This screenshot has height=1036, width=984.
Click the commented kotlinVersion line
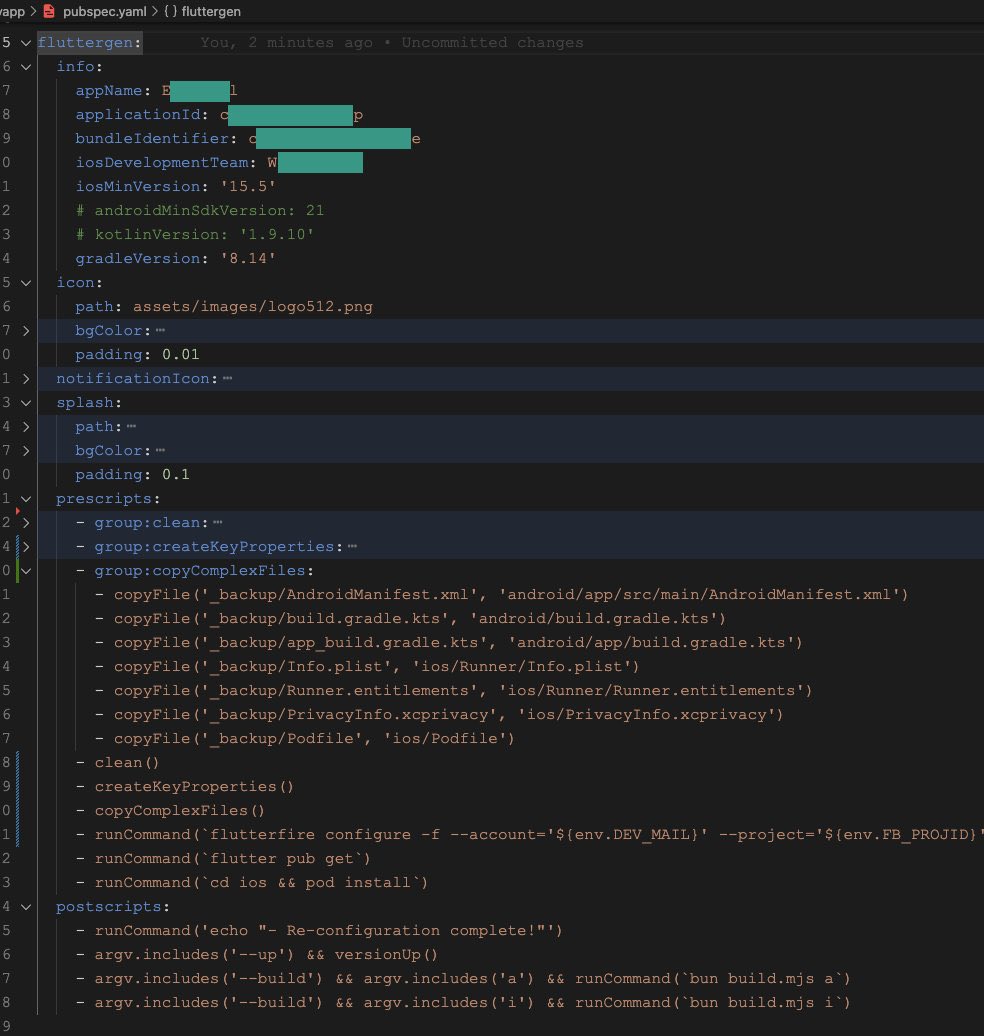195,235
